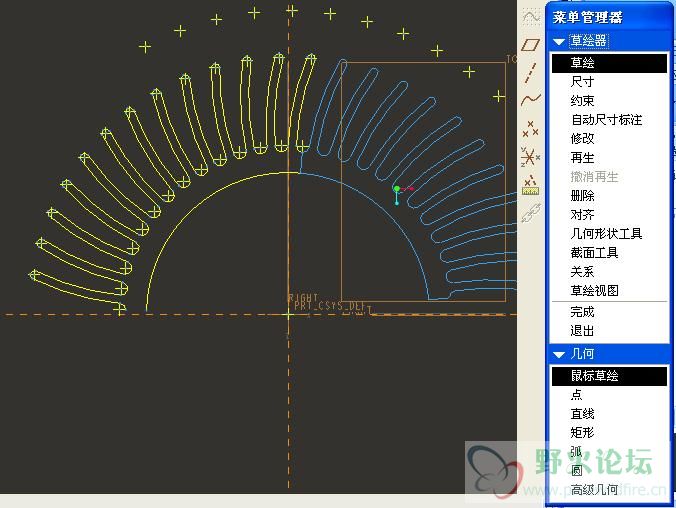This screenshot has width=676, height=508.
Task: Click the greyed chain link icon
Action: (x=531, y=213)
